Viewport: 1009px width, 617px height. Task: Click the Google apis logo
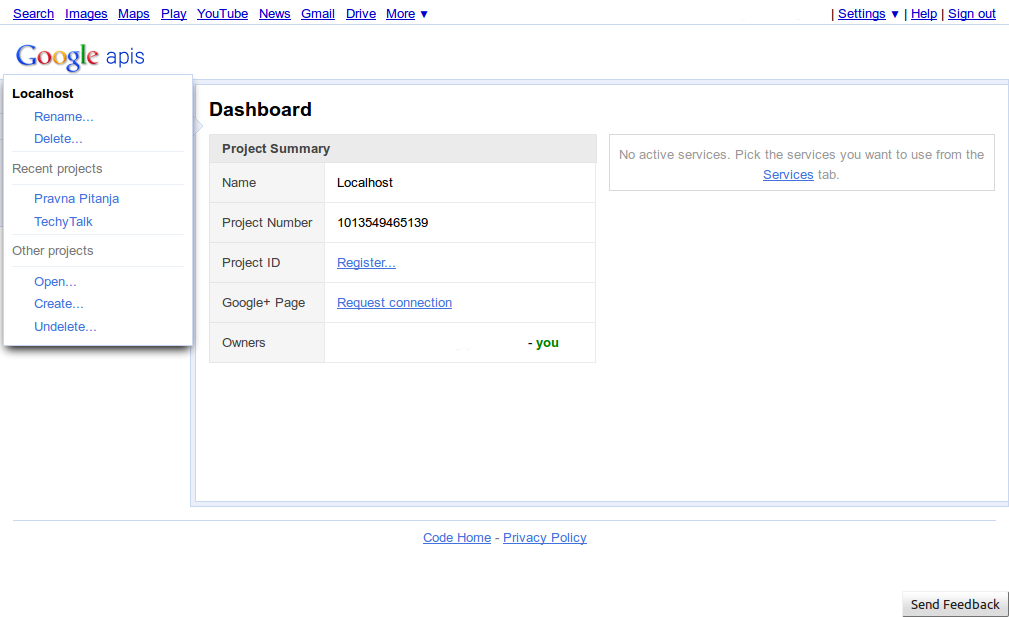coord(80,57)
